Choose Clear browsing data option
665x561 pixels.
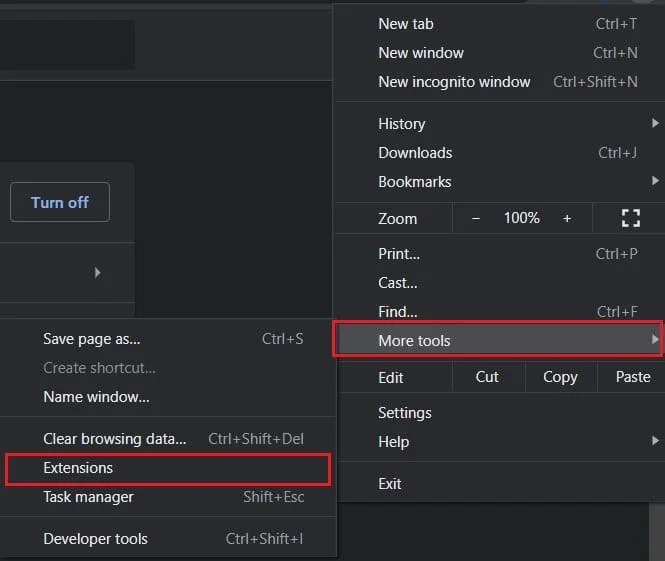pos(115,439)
